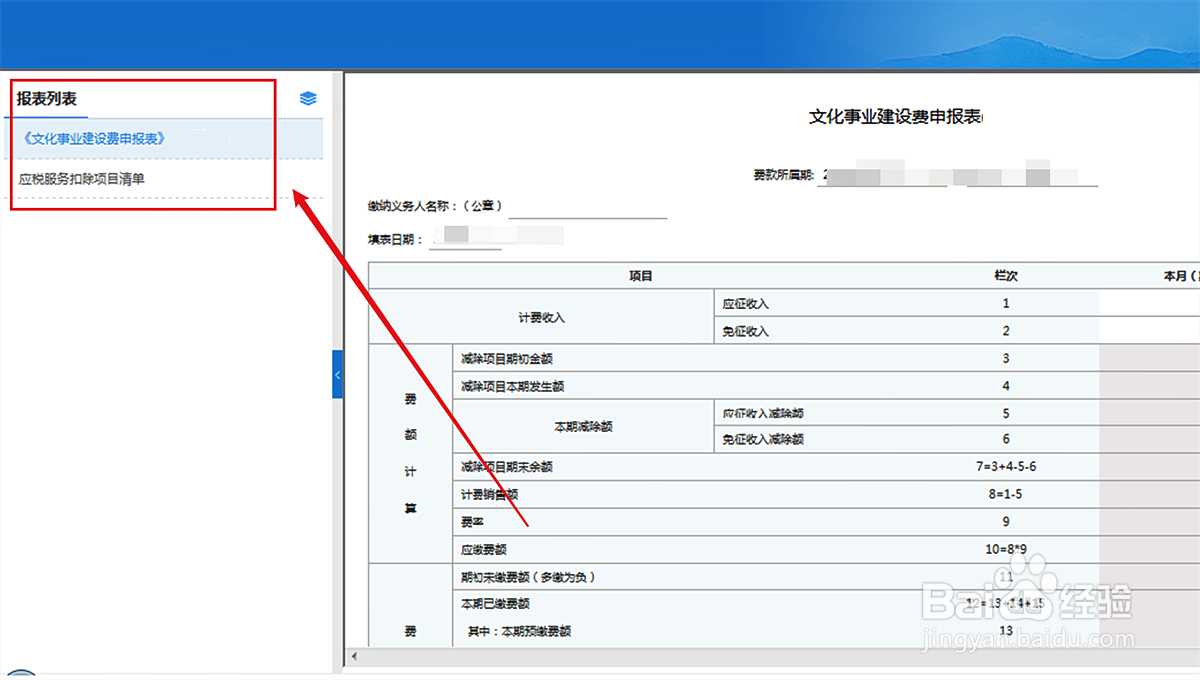1200x680 pixels.
Task: Collapse the sidebar with the blue chevron tab
Action: click(x=338, y=375)
